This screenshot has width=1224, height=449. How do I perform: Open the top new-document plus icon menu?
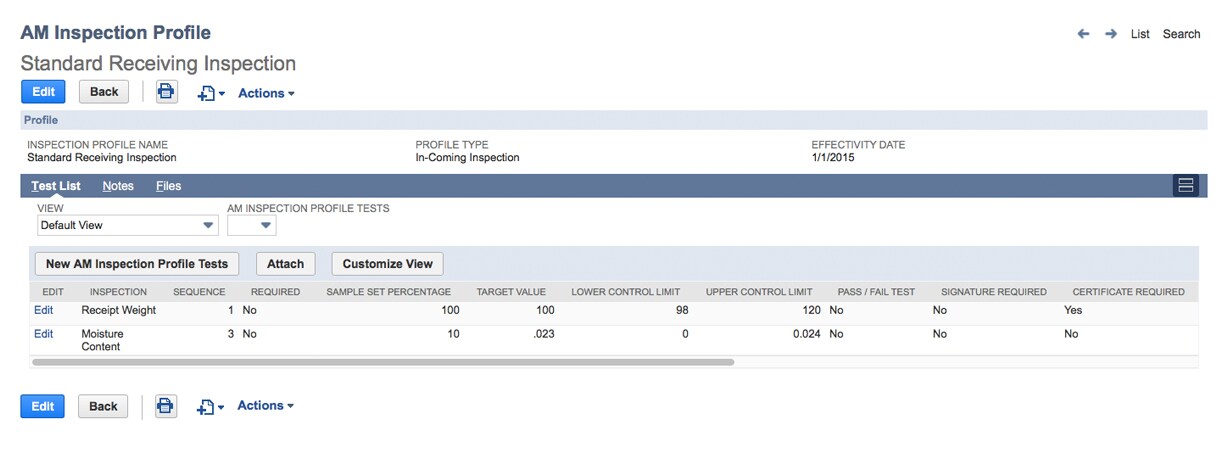point(210,93)
